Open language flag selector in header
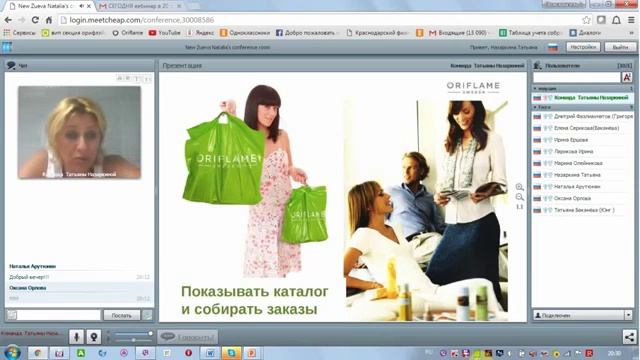640x360 pixels. click(553, 47)
